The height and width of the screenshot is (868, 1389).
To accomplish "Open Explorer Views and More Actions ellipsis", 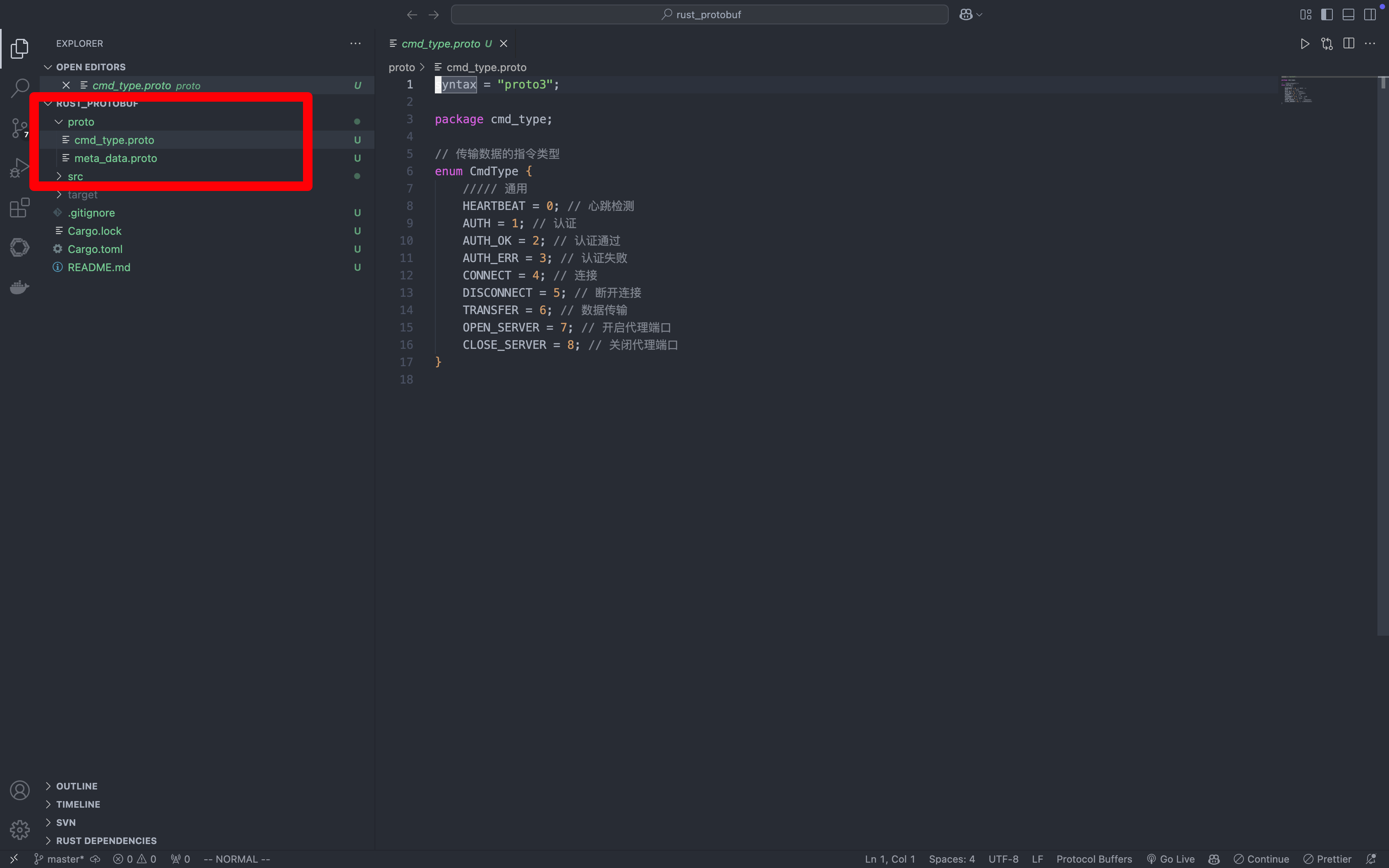I will coord(356,44).
